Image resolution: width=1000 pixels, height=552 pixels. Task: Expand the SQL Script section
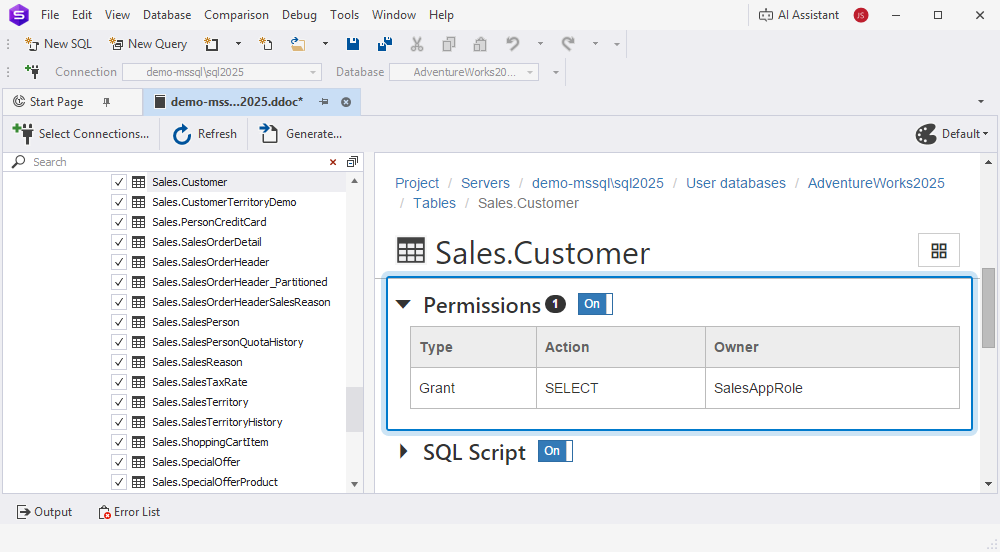tap(403, 451)
